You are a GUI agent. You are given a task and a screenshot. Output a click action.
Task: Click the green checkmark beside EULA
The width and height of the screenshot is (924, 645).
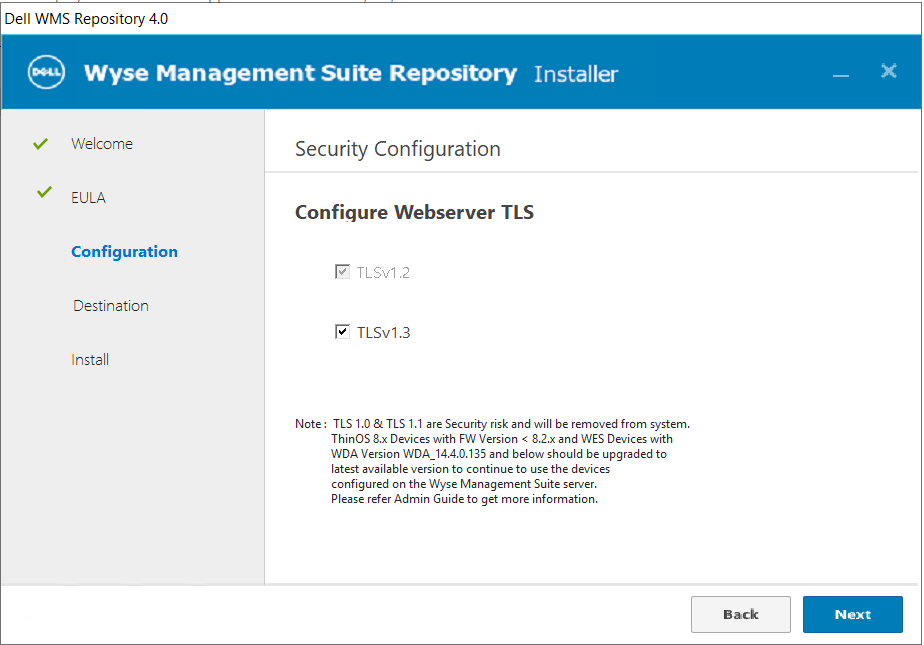[x=44, y=192]
